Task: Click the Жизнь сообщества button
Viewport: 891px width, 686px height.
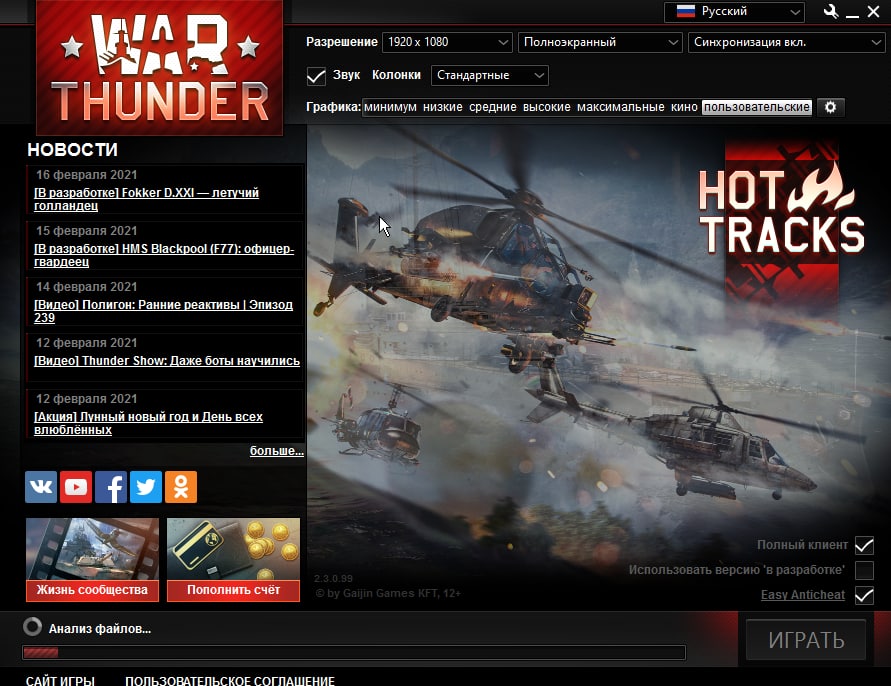Action: [x=92, y=590]
